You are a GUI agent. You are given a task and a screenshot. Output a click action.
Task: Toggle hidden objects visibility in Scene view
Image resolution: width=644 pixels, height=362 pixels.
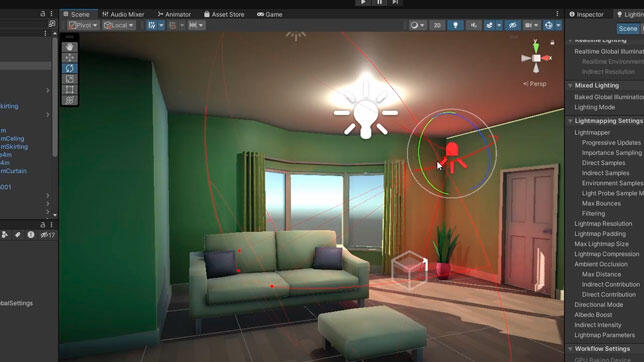click(513, 25)
